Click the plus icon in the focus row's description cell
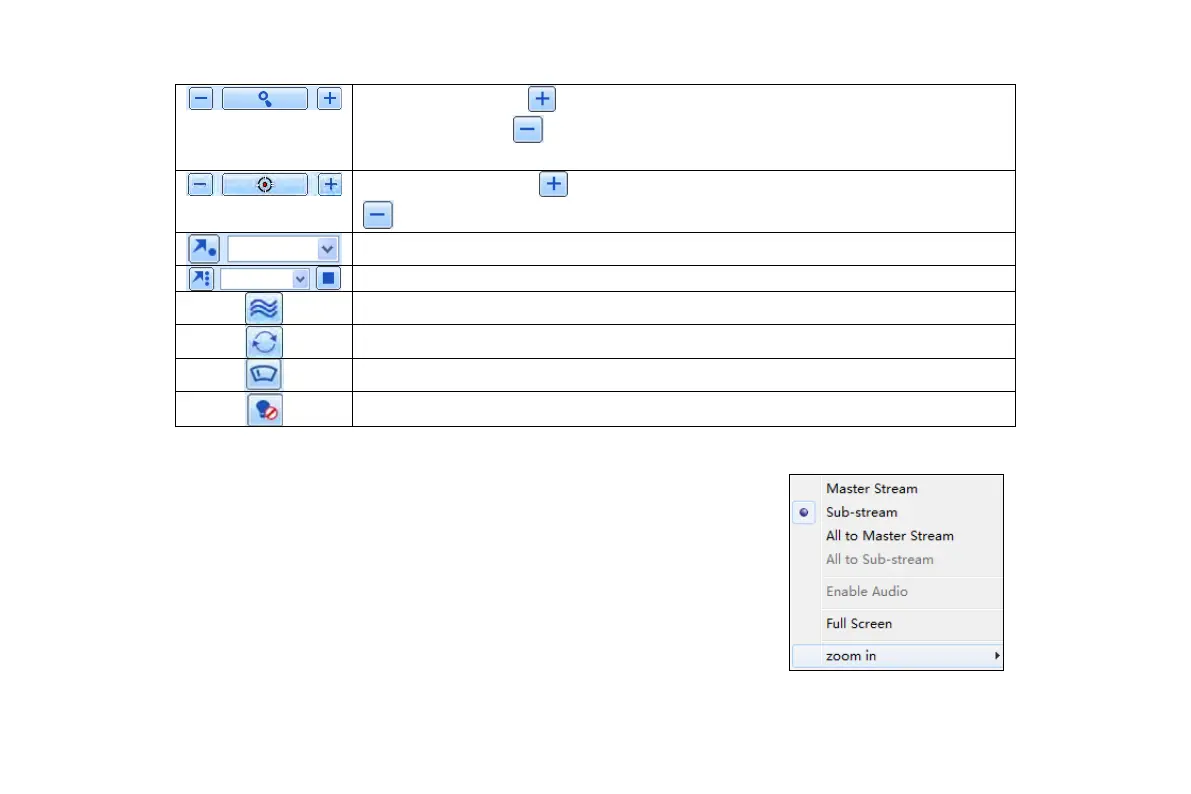Screen dimensions: 1191x794 553,184
